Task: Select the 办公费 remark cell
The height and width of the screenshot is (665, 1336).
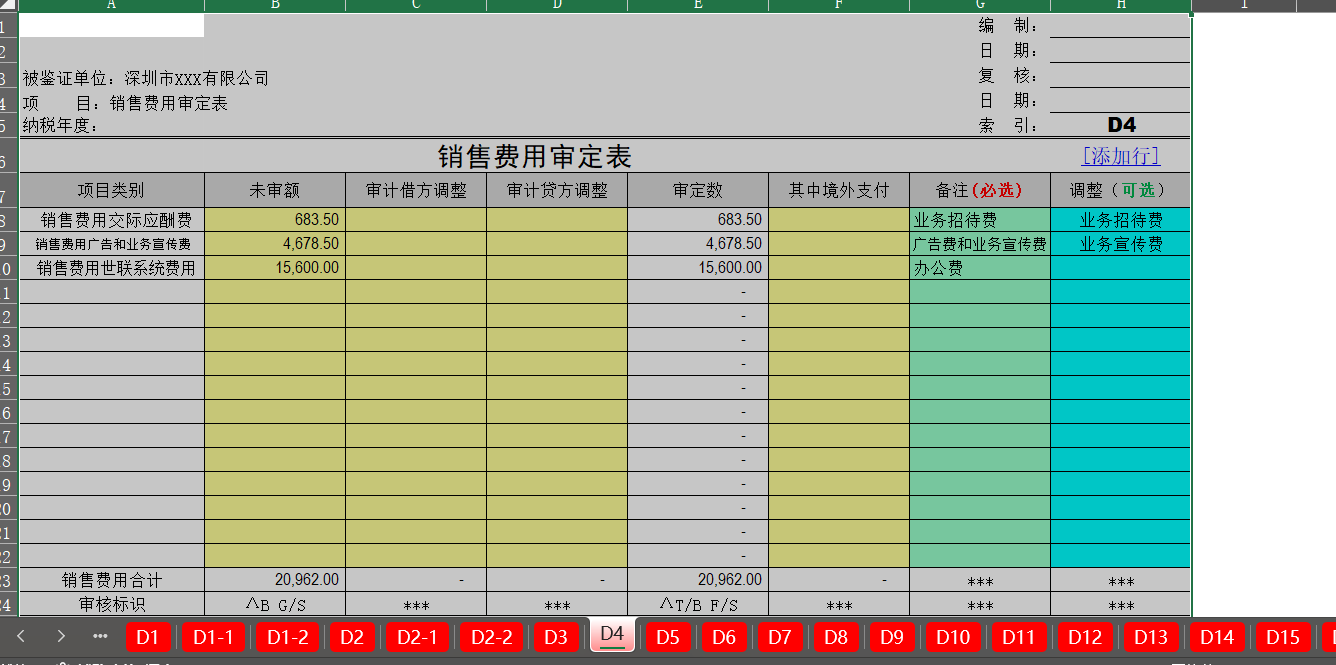Action: click(980, 268)
